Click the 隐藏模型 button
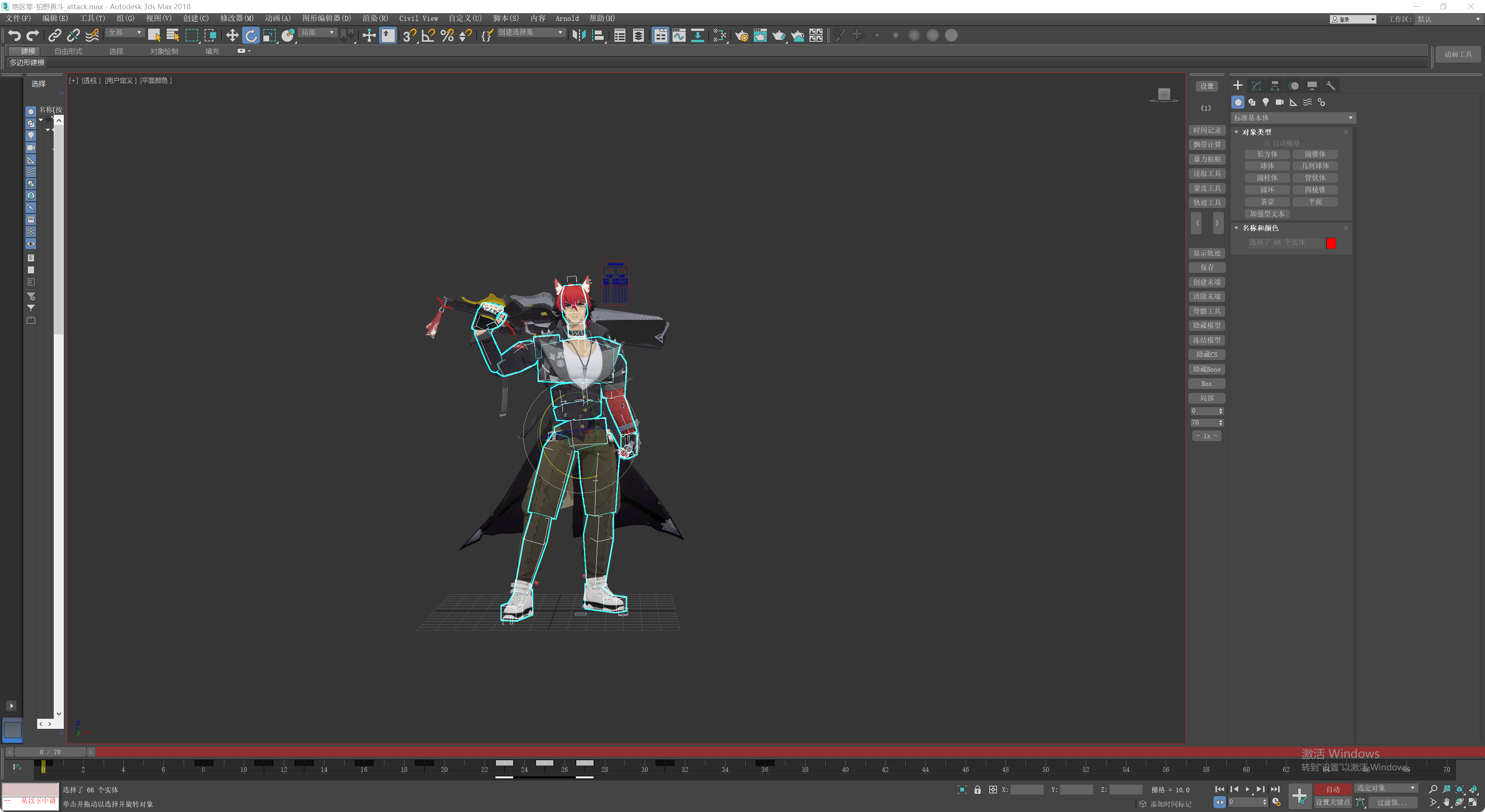Viewport: 1485px width, 812px height. [1207, 326]
